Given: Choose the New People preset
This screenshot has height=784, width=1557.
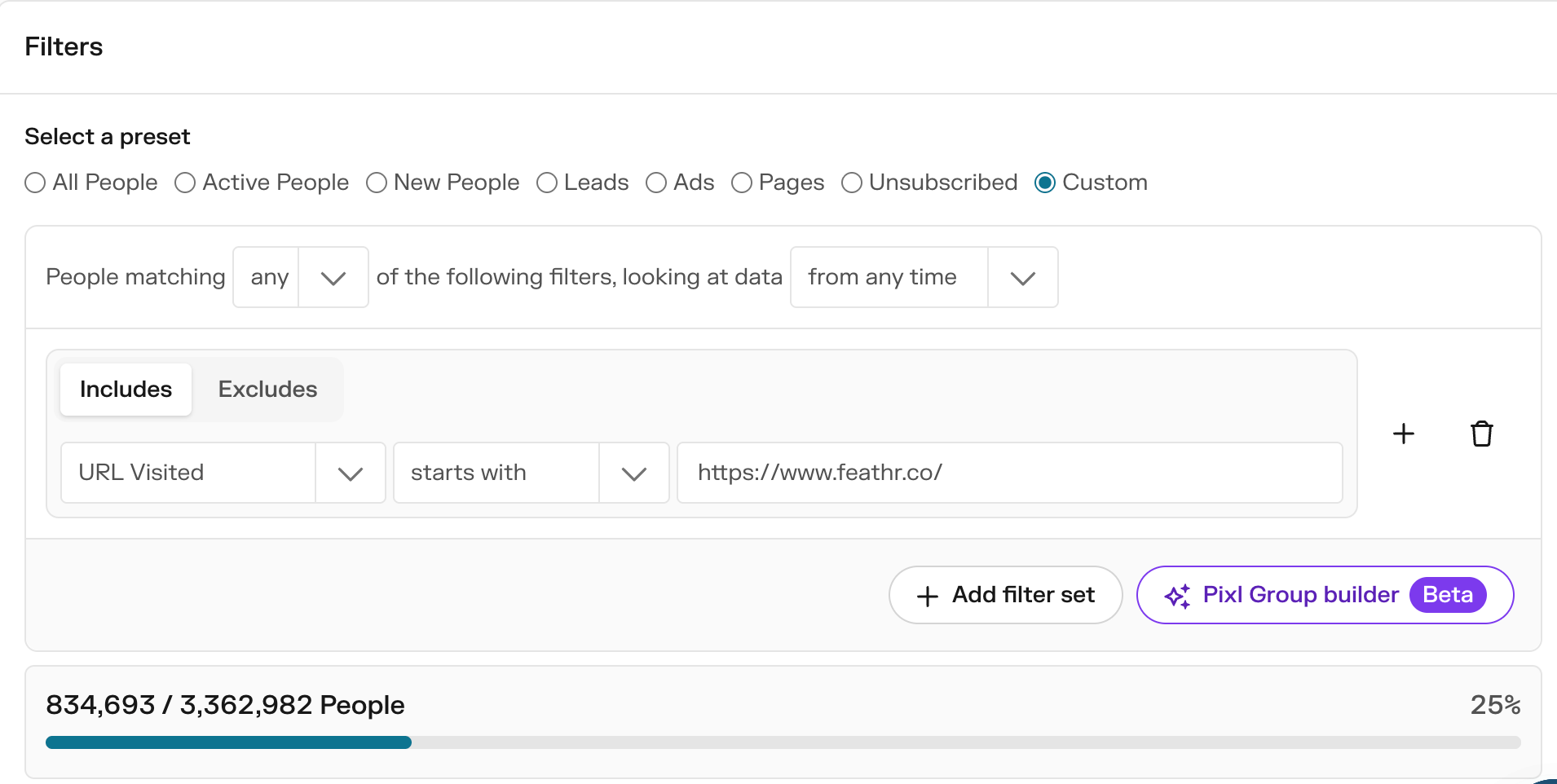Looking at the screenshot, I should pos(376,183).
